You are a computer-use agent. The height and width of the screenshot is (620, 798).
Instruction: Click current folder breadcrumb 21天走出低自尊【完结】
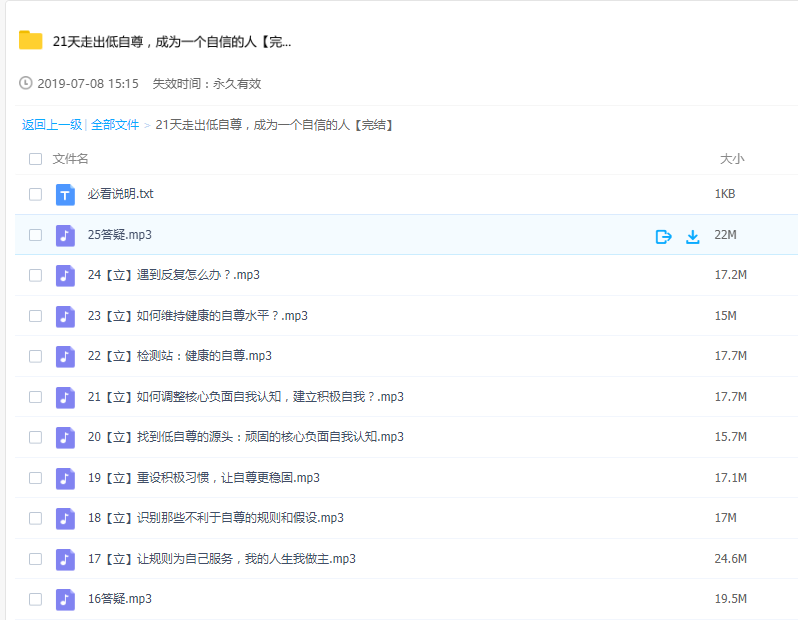275,125
